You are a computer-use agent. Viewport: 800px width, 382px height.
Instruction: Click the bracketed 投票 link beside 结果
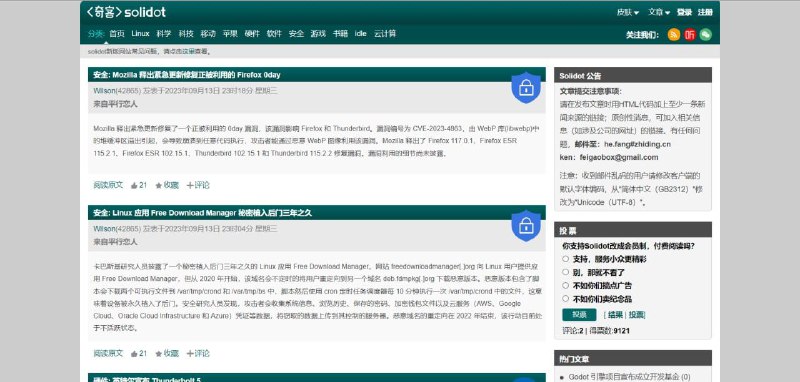[x=636, y=315]
